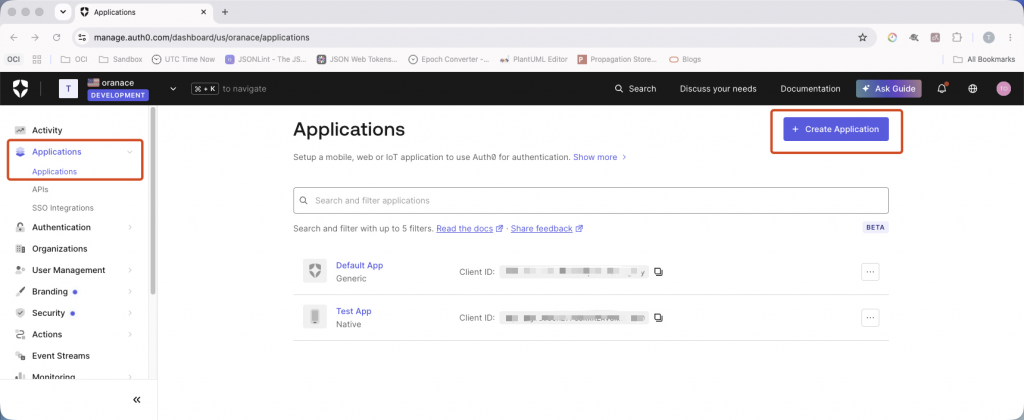
Task: Click the search magnifier in top bar
Action: 619,89
